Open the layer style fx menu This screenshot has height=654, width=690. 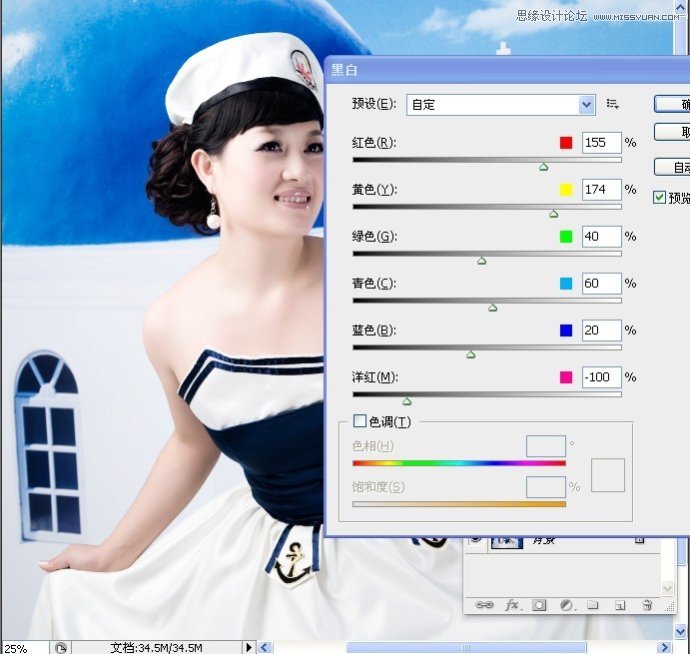pos(513,605)
